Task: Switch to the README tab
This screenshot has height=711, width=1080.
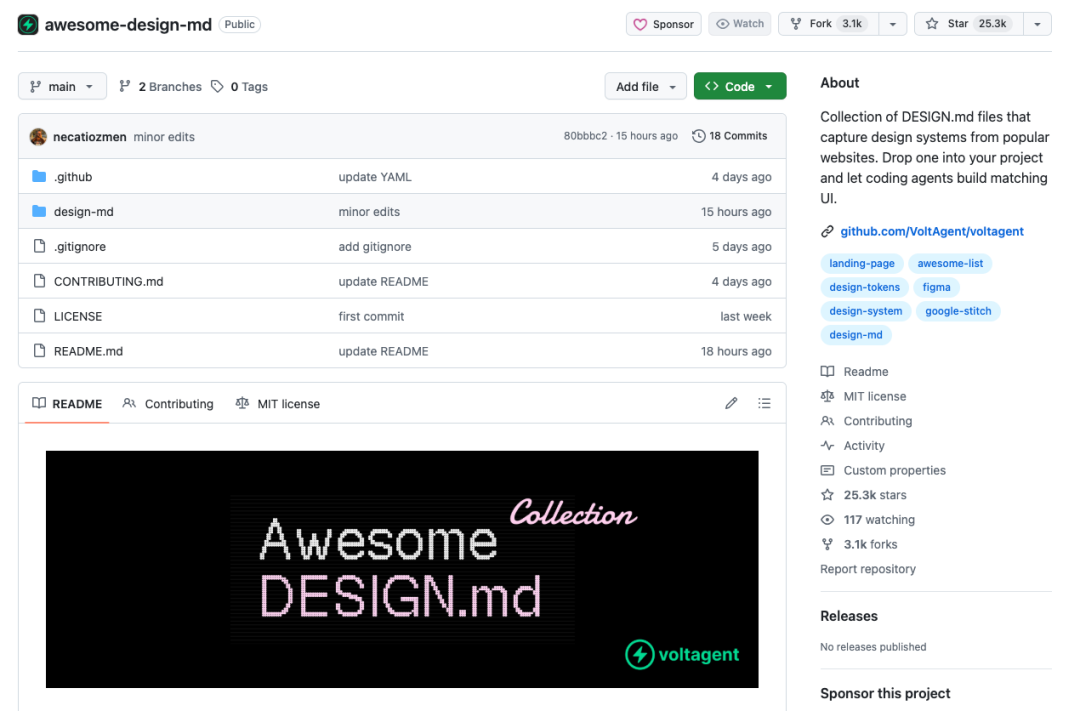Action: pos(67,404)
